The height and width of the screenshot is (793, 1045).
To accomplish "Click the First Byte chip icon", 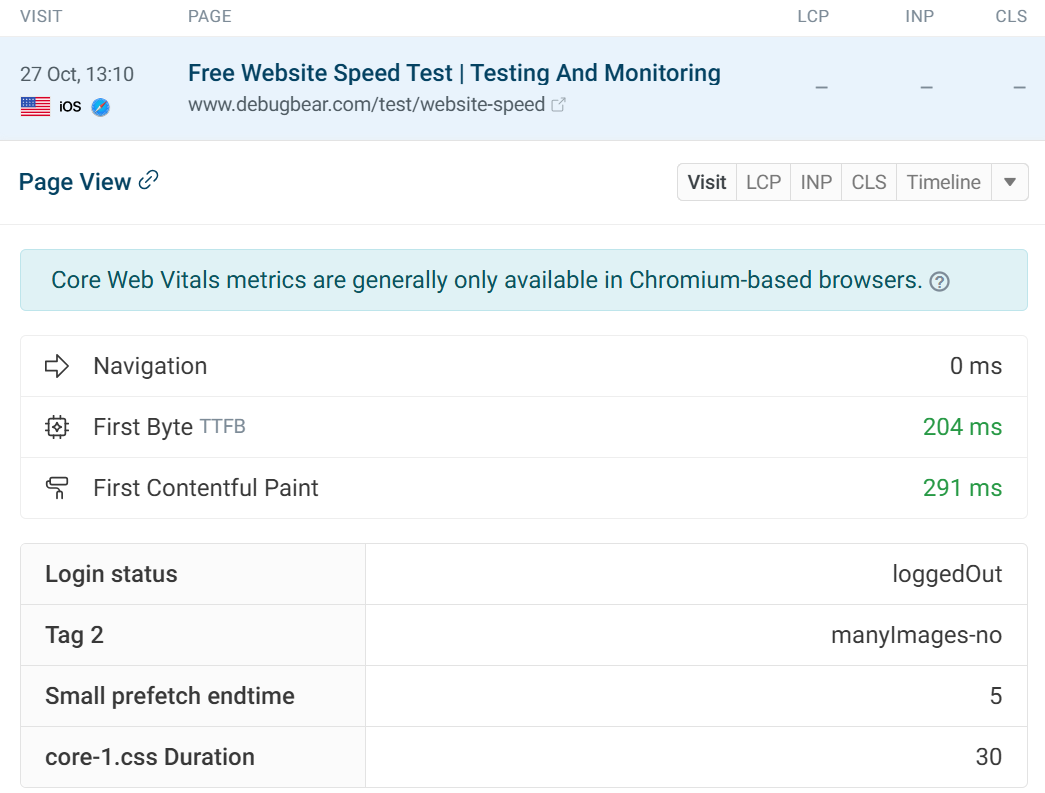I will (57, 427).
